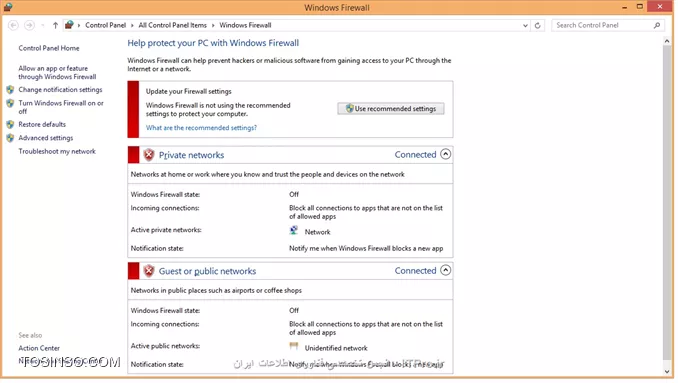The height and width of the screenshot is (383, 678).
Task: Open the recent locations dropdown arrow
Action: point(42,26)
